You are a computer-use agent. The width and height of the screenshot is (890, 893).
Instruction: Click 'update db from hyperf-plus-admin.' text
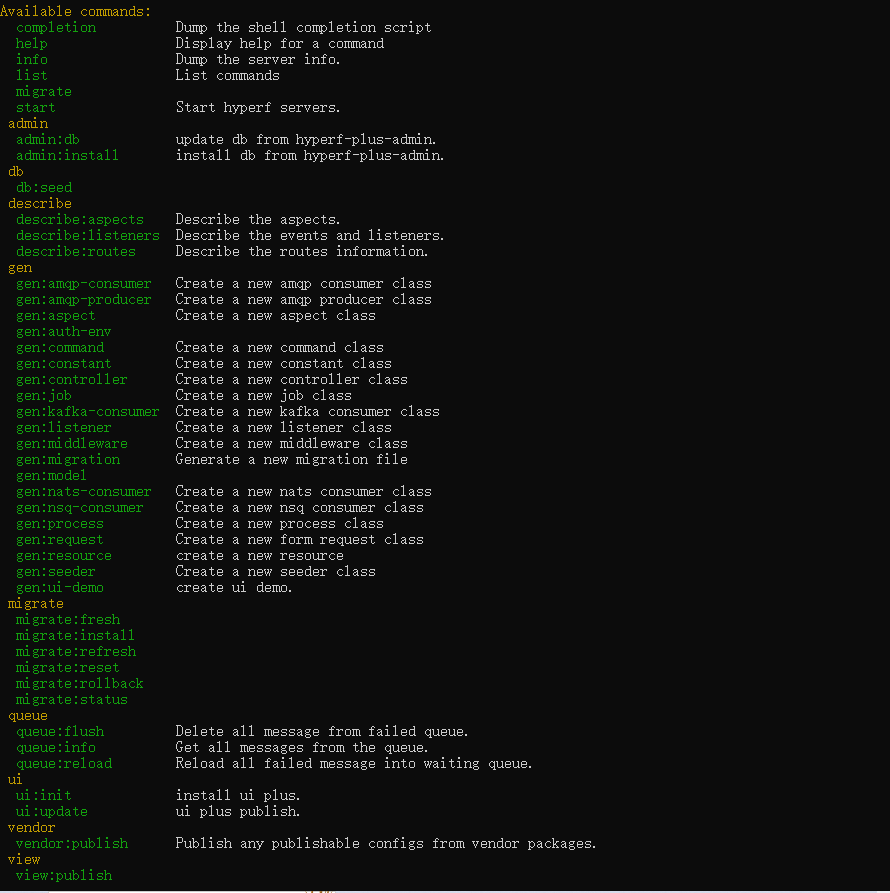(306, 140)
